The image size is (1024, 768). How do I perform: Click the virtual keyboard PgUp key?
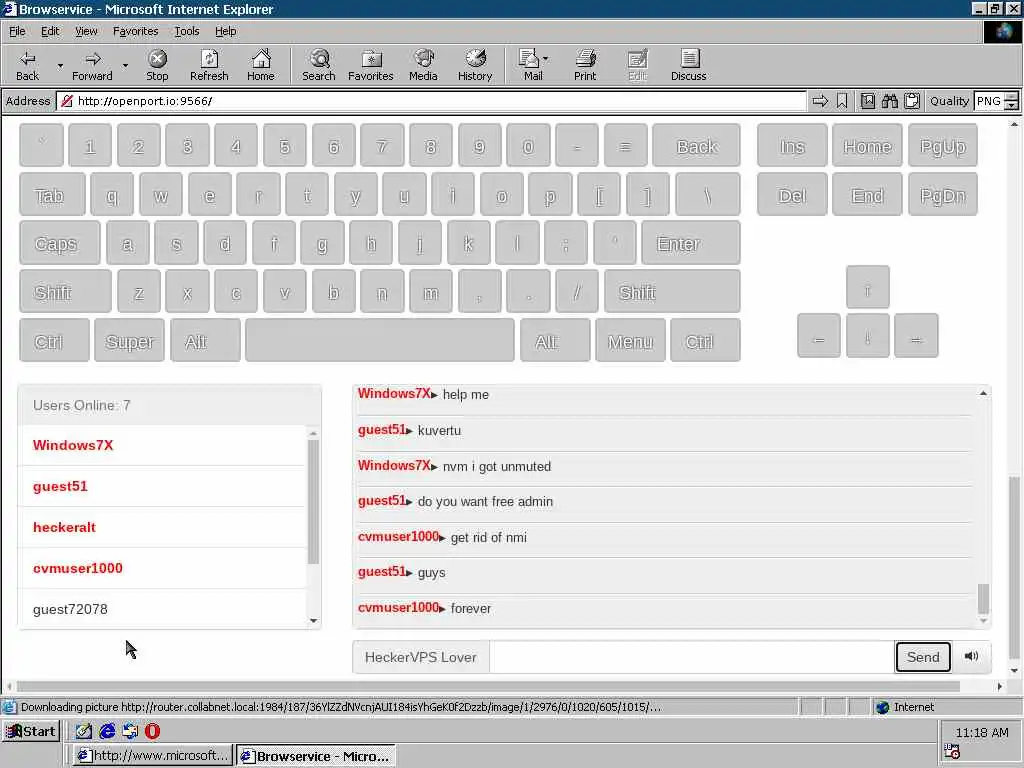point(942,146)
